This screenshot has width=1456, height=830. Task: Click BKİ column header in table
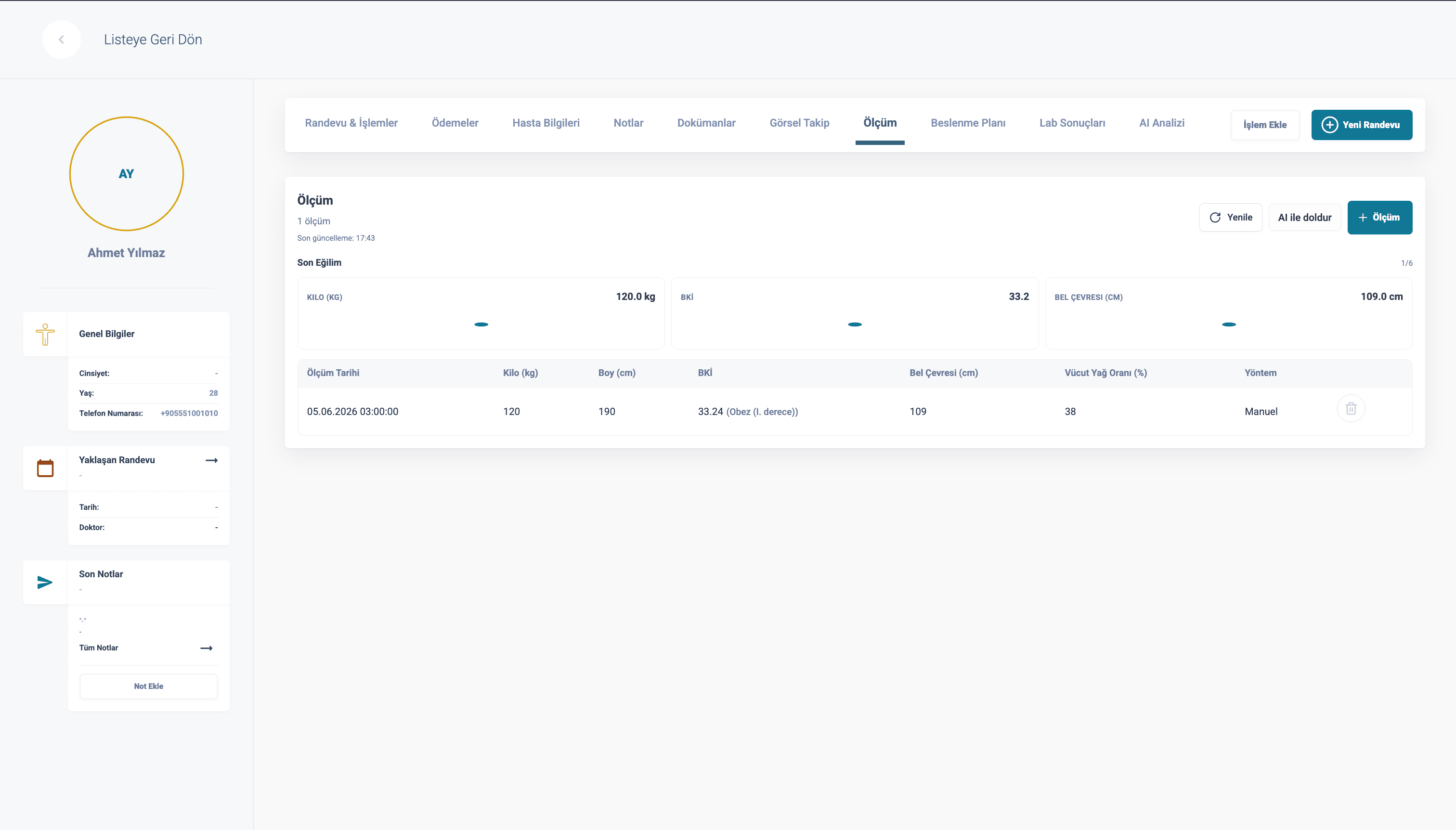click(705, 373)
